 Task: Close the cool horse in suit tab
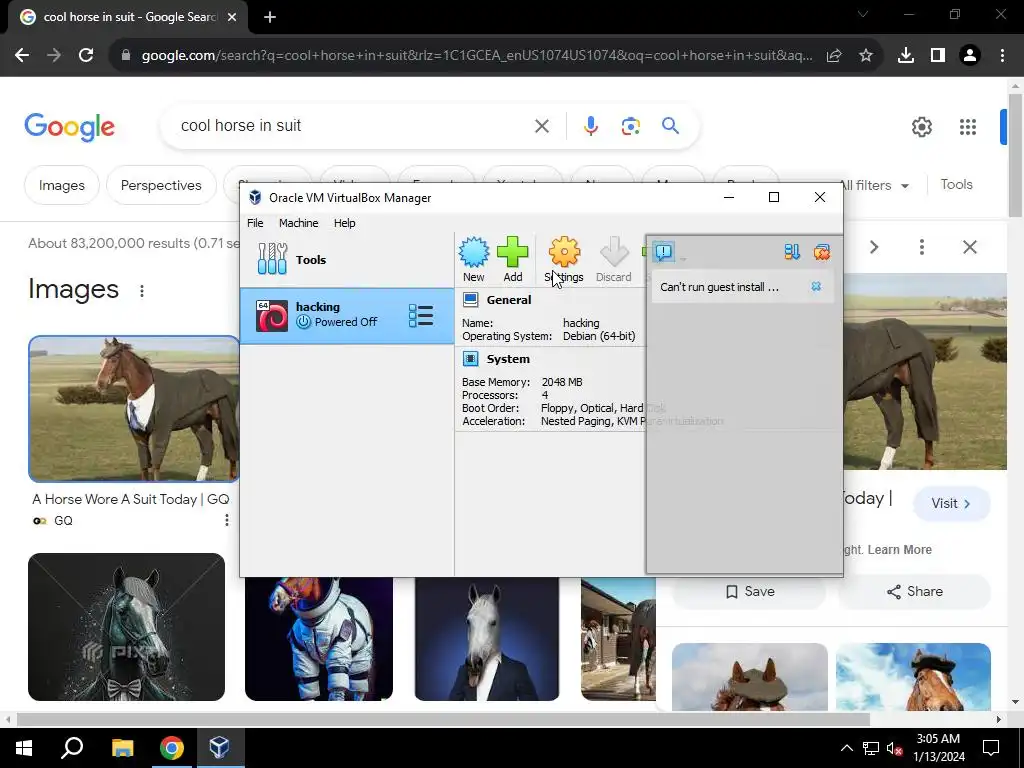coord(232,18)
